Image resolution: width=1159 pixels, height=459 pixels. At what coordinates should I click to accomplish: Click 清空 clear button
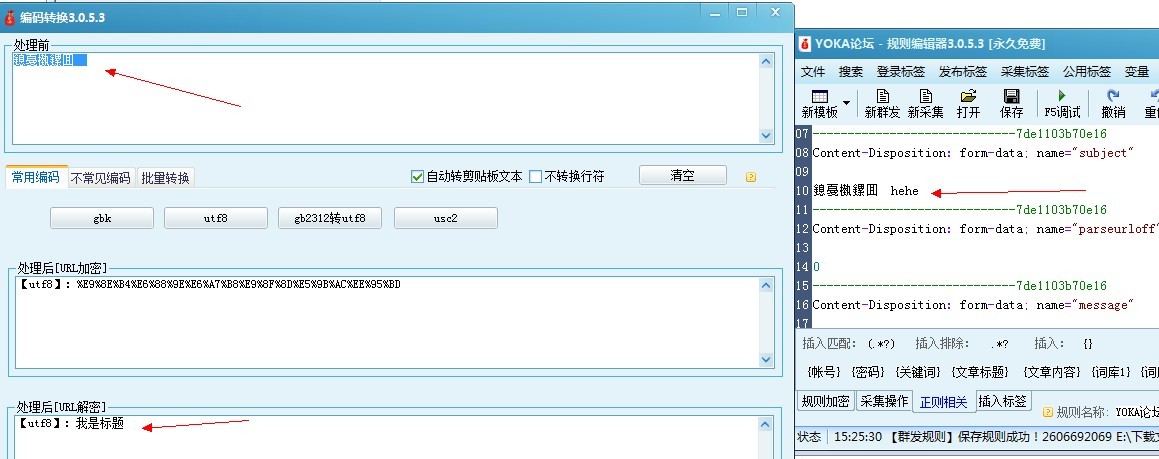coord(683,176)
